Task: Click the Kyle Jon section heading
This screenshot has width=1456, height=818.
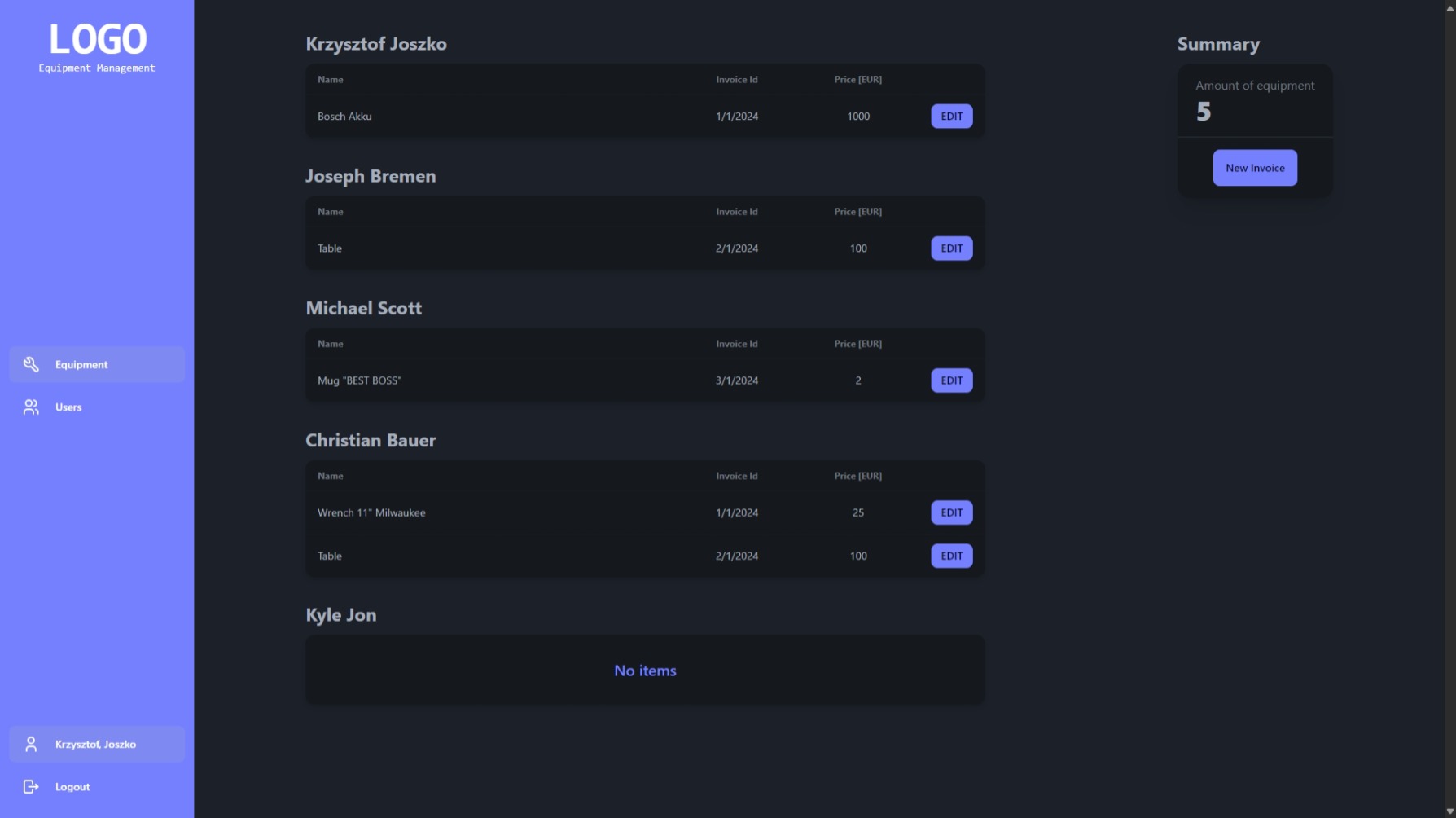Action: click(341, 615)
